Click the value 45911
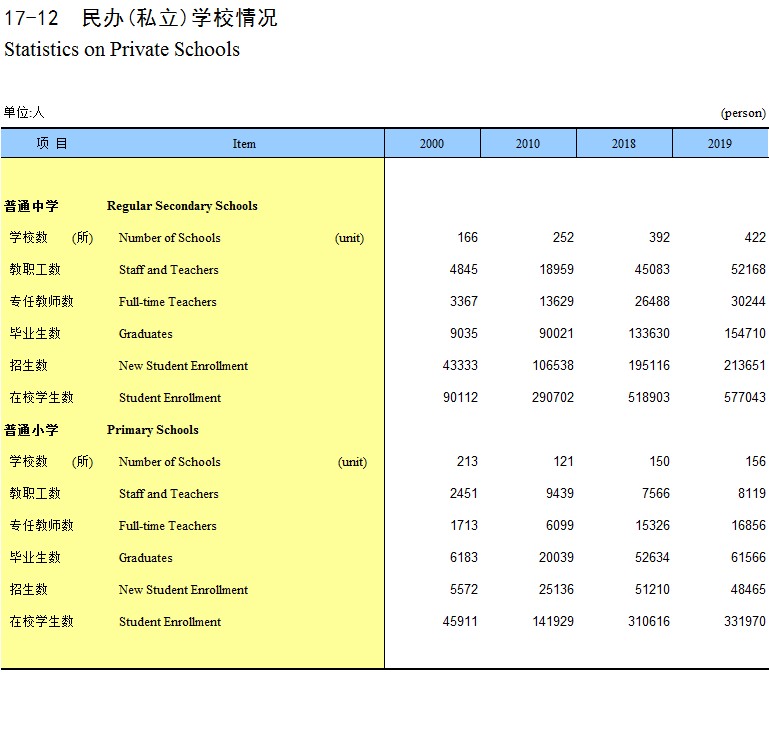This screenshot has width=769, height=734. point(460,622)
